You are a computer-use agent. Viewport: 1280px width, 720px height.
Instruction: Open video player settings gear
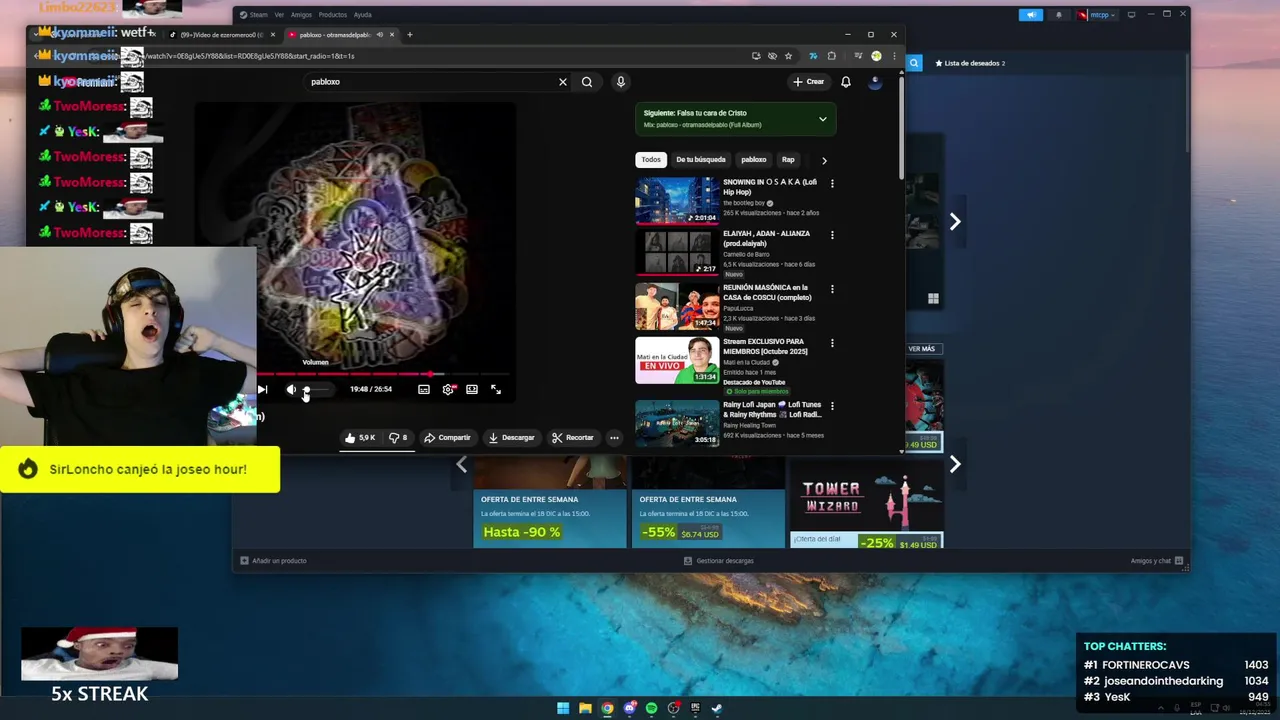[x=448, y=389]
